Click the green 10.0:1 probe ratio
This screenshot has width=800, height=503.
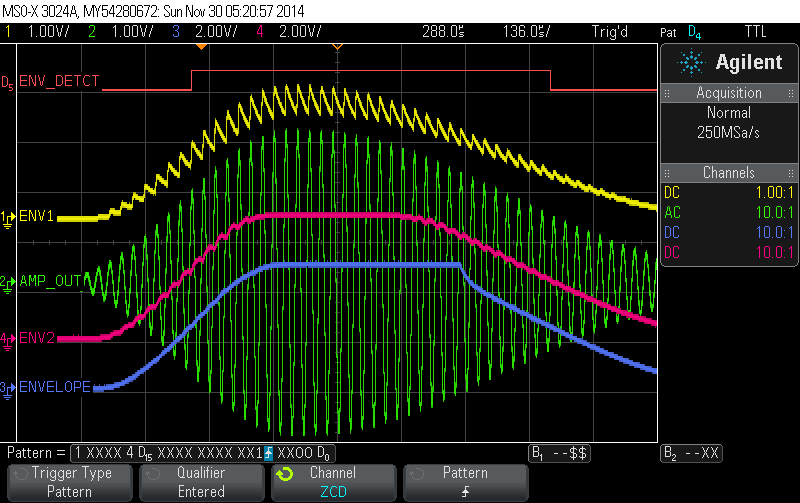click(x=774, y=212)
